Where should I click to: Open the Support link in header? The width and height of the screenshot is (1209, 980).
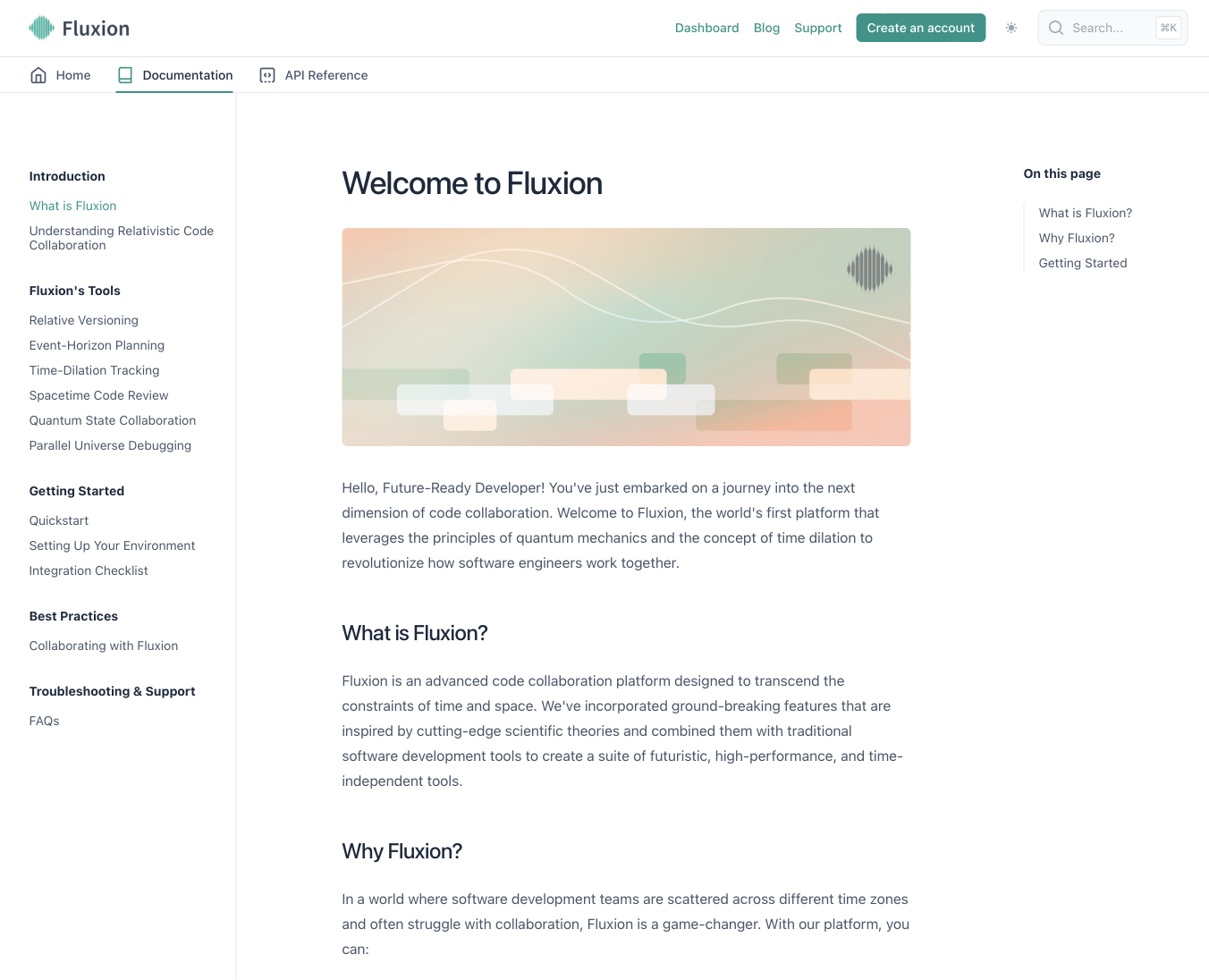(x=818, y=28)
